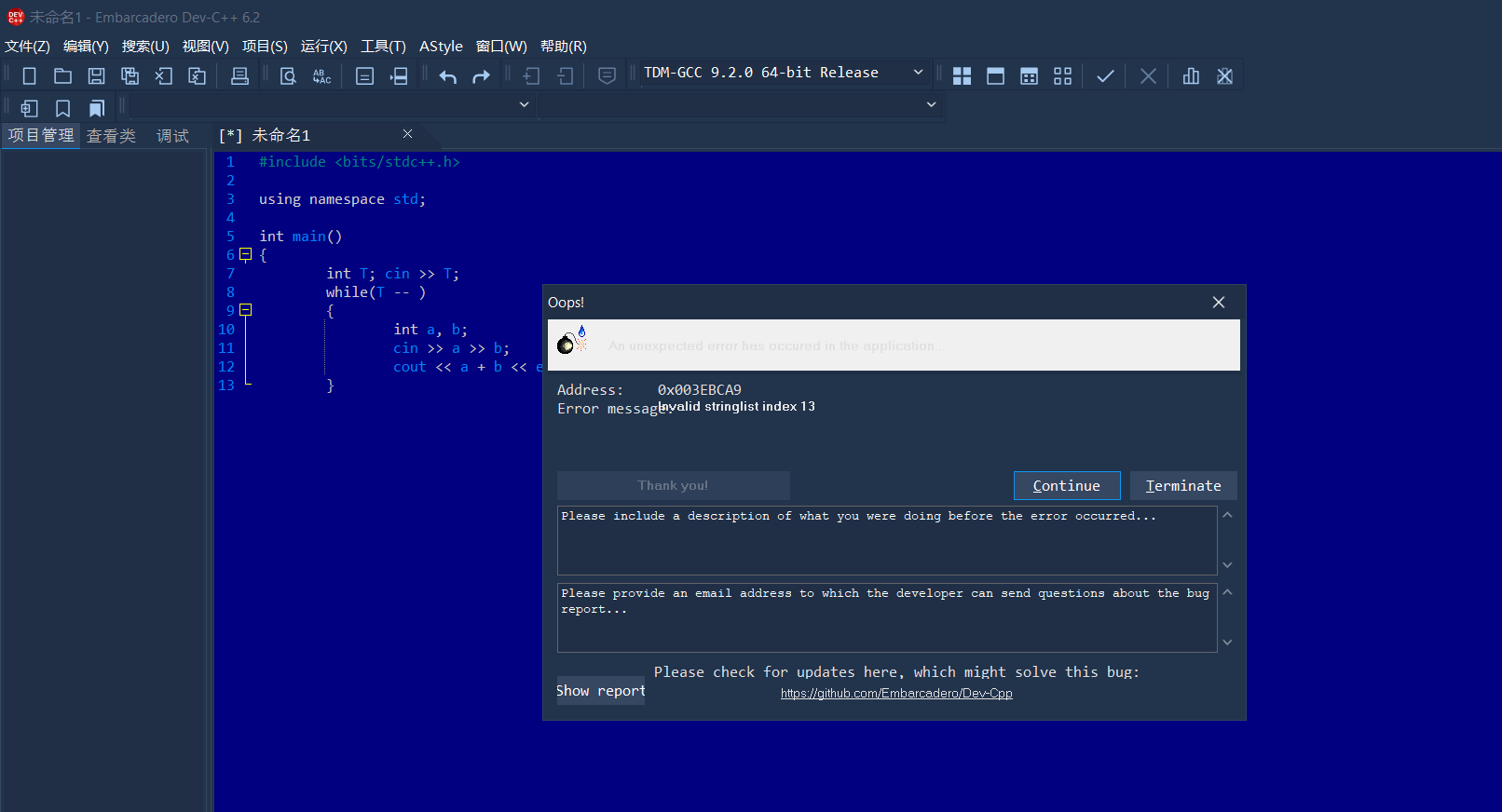1502x812 pixels.
Task: Click the comment bubble toolbar icon
Action: pos(607,76)
